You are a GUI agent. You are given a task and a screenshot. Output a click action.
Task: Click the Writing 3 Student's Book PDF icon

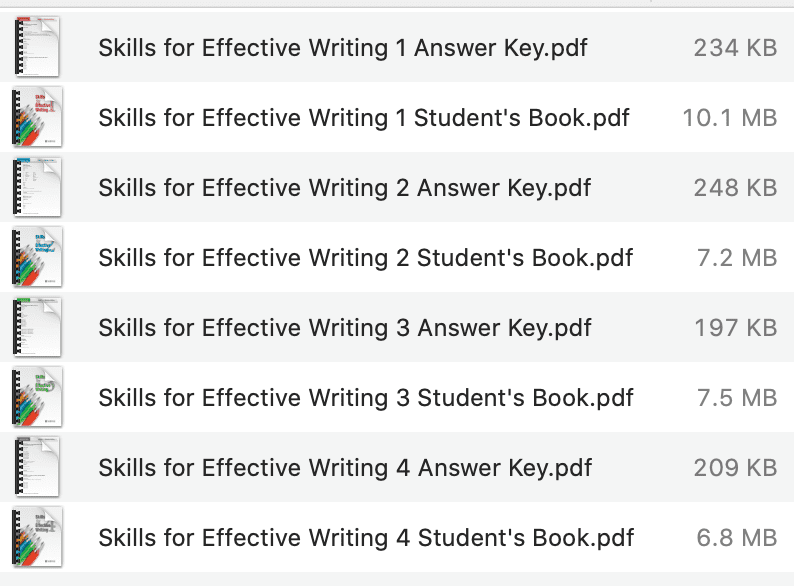click(37, 397)
